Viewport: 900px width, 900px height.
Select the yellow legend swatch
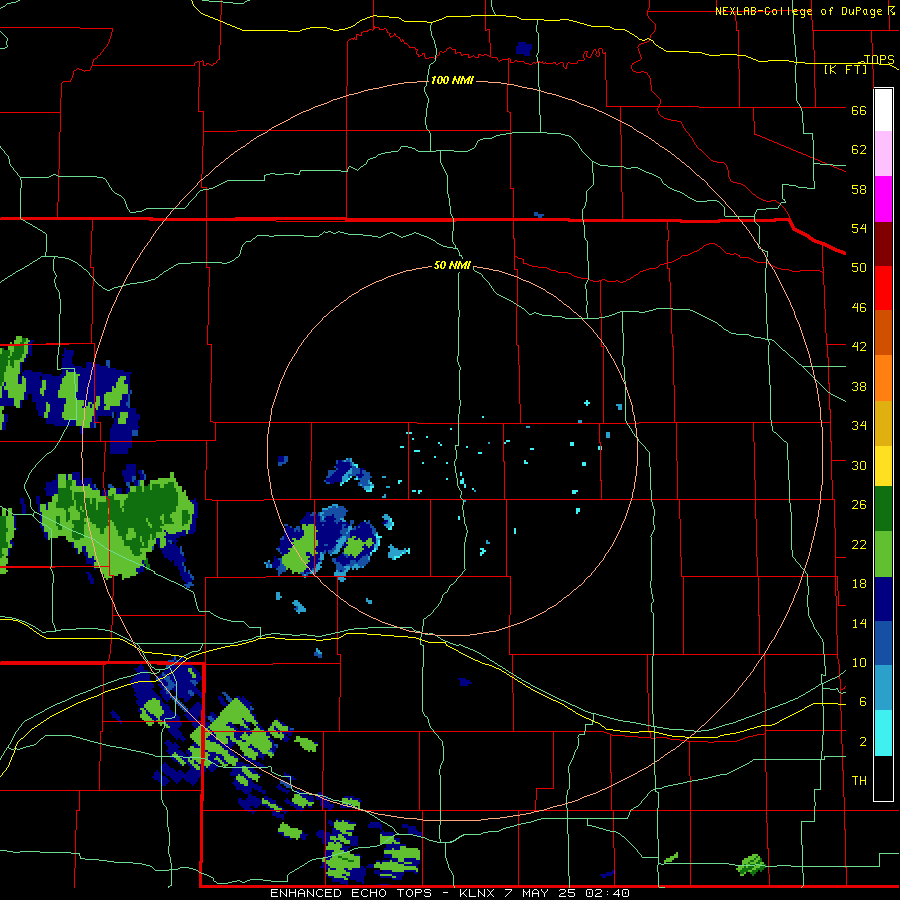click(x=883, y=465)
